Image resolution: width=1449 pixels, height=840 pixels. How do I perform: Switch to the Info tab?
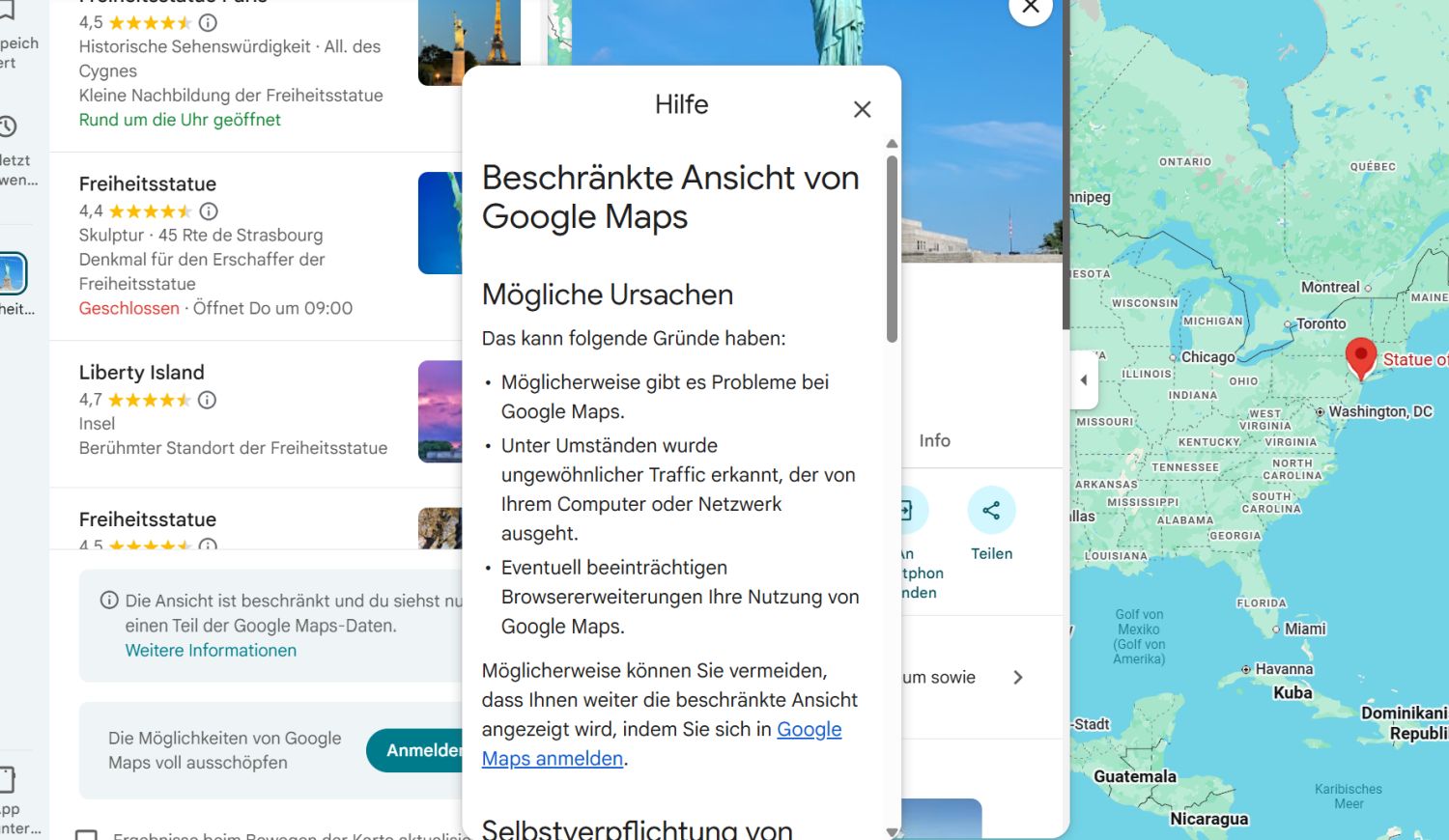(x=934, y=440)
